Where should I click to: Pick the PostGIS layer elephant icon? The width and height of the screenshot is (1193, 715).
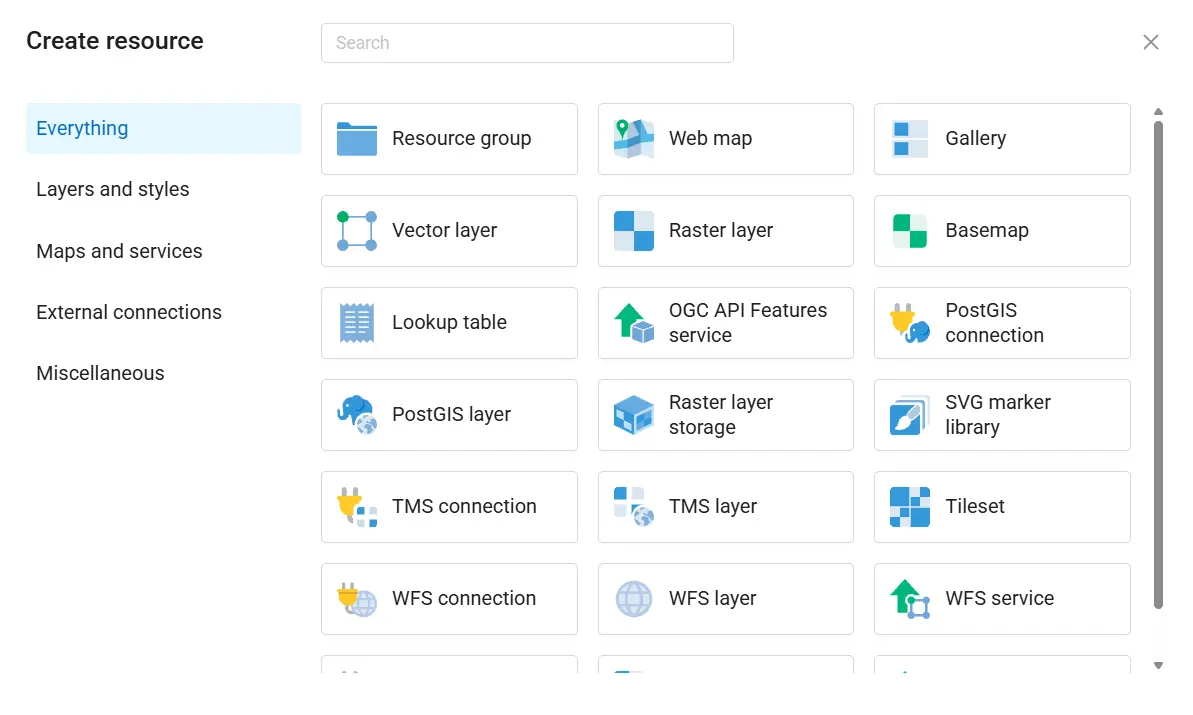pyautogui.click(x=357, y=415)
